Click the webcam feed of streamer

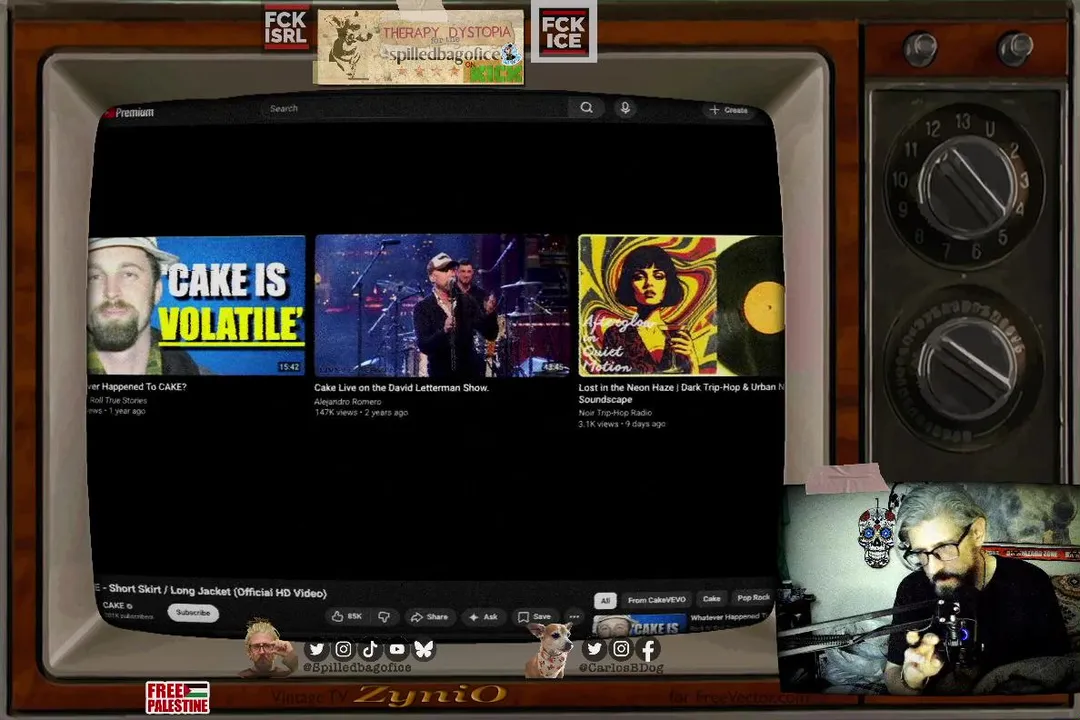[x=928, y=589]
